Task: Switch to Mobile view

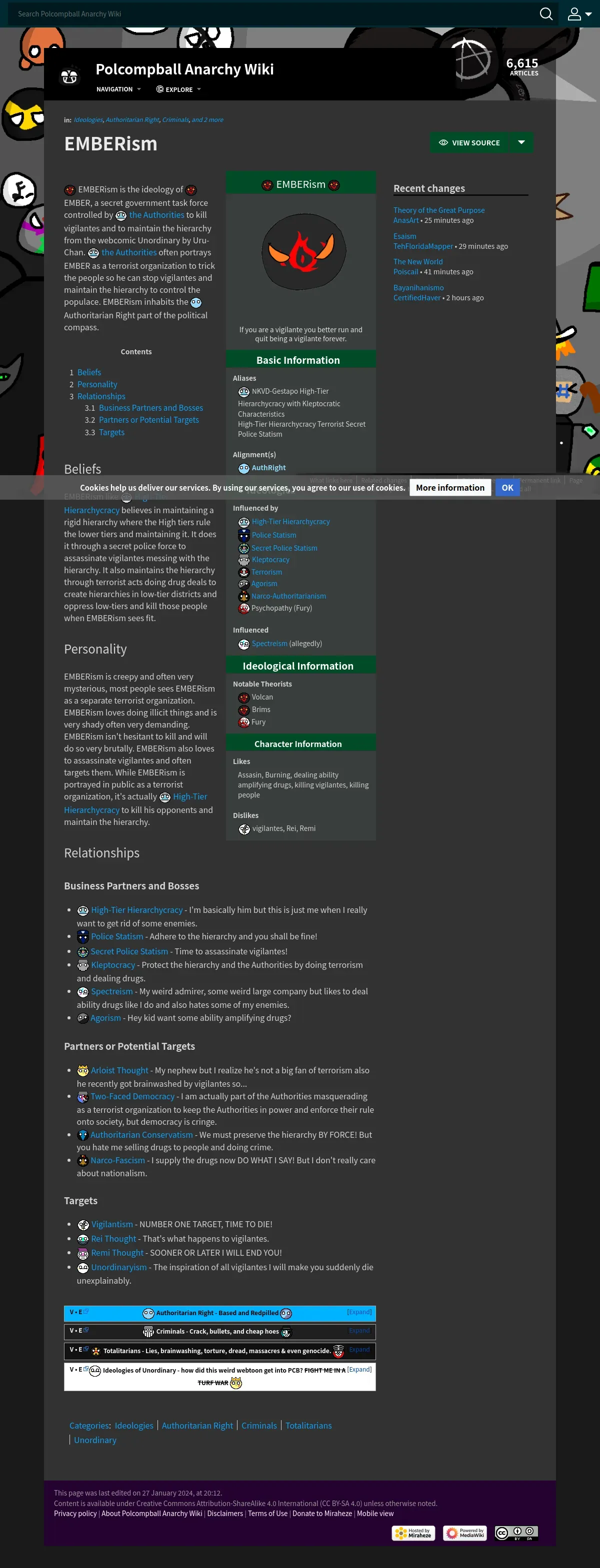Action: pos(375,1514)
